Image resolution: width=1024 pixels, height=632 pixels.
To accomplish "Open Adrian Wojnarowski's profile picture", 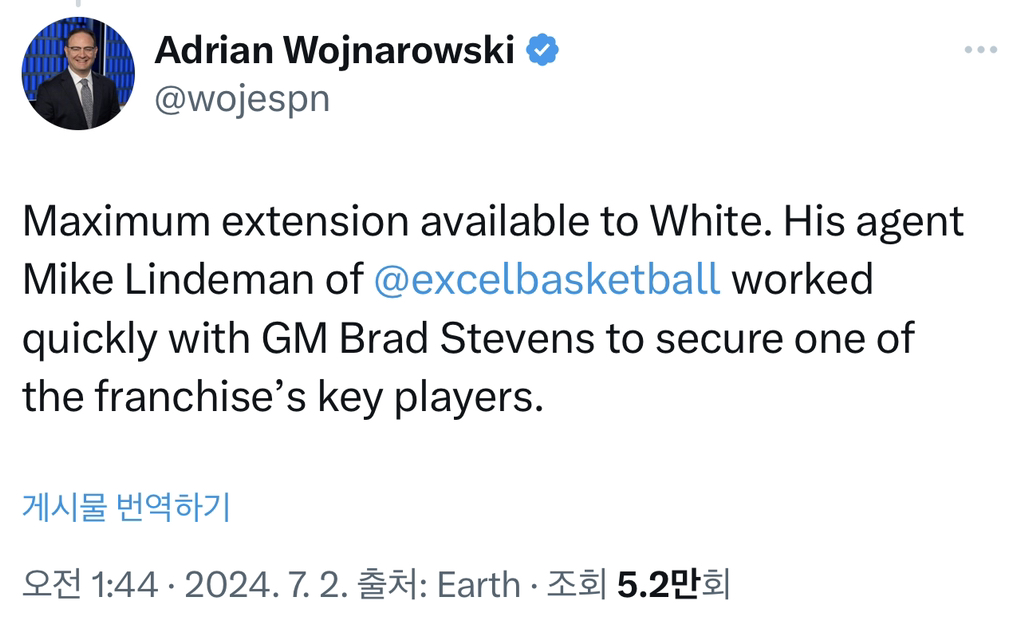I will 78,74.
